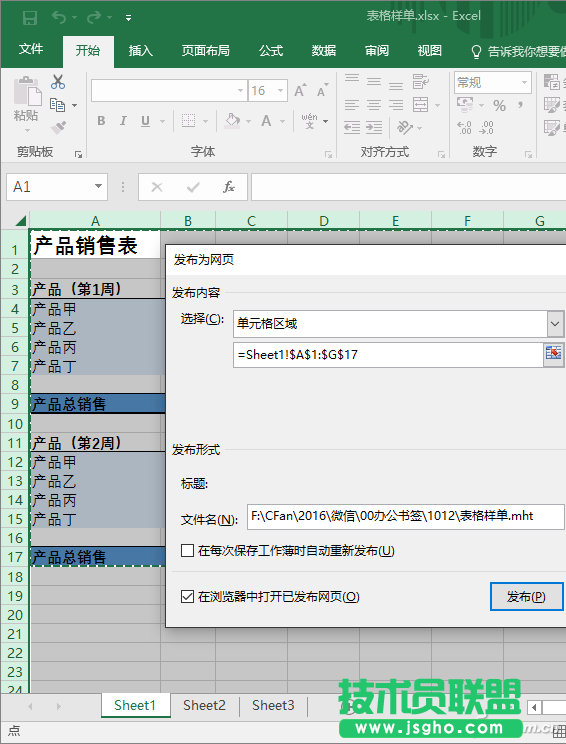This screenshot has height=744, width=566.
Task: Click the Format Painter brush icon
Action: 58,127
